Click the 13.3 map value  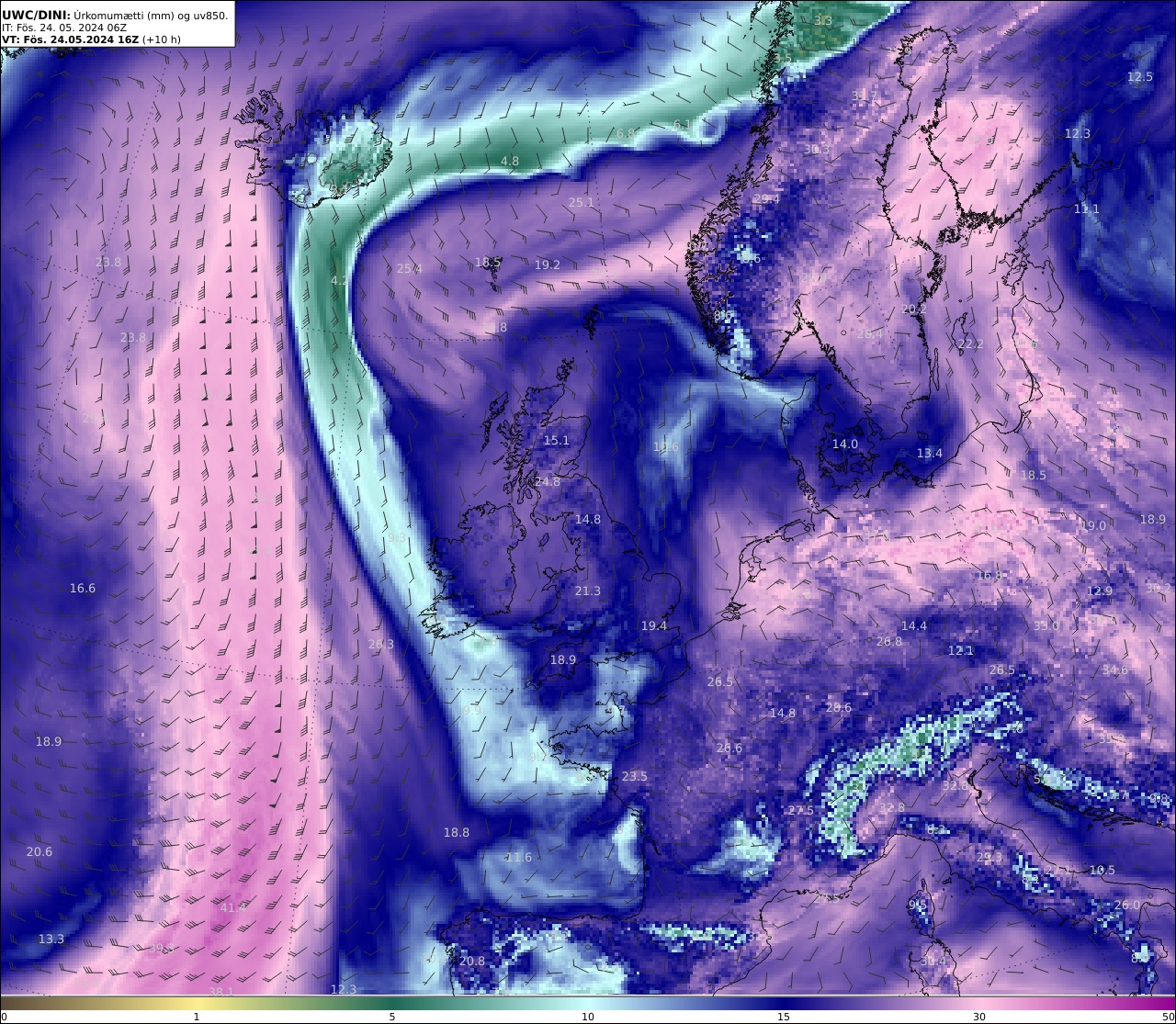click(52, 940)
